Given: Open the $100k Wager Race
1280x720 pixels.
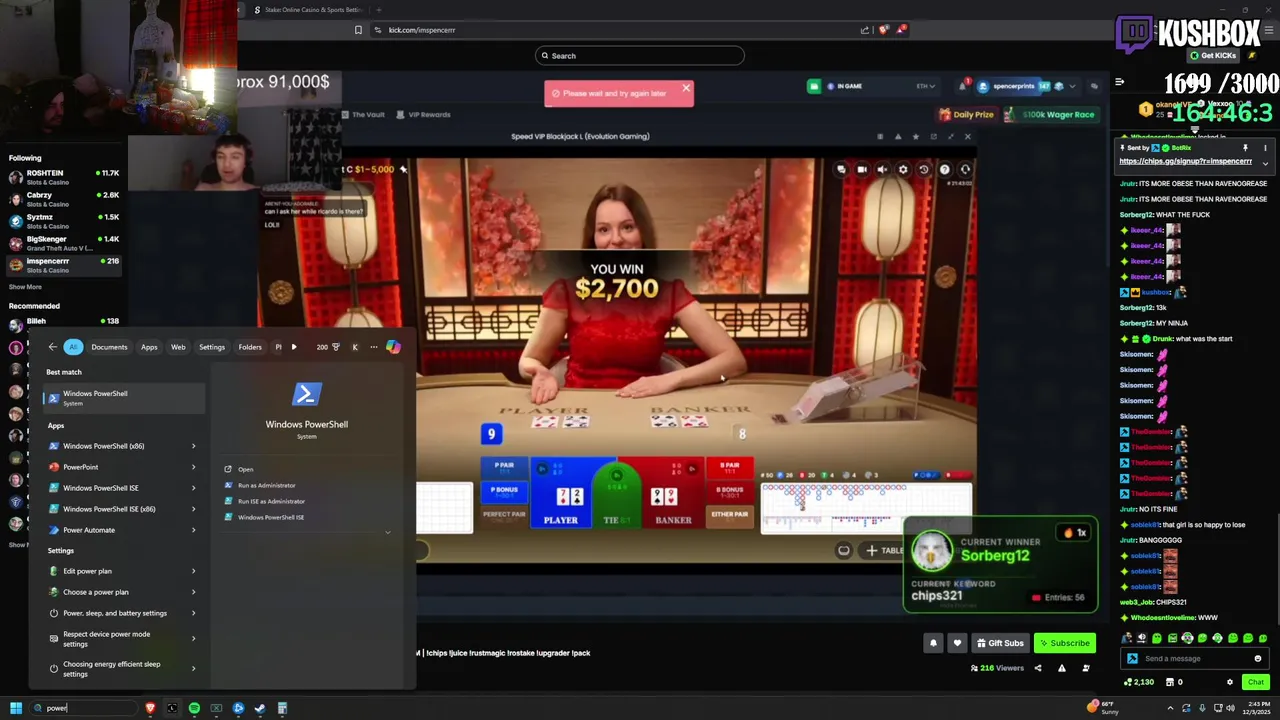Looking at the screenshot, I should point(1052,114).
